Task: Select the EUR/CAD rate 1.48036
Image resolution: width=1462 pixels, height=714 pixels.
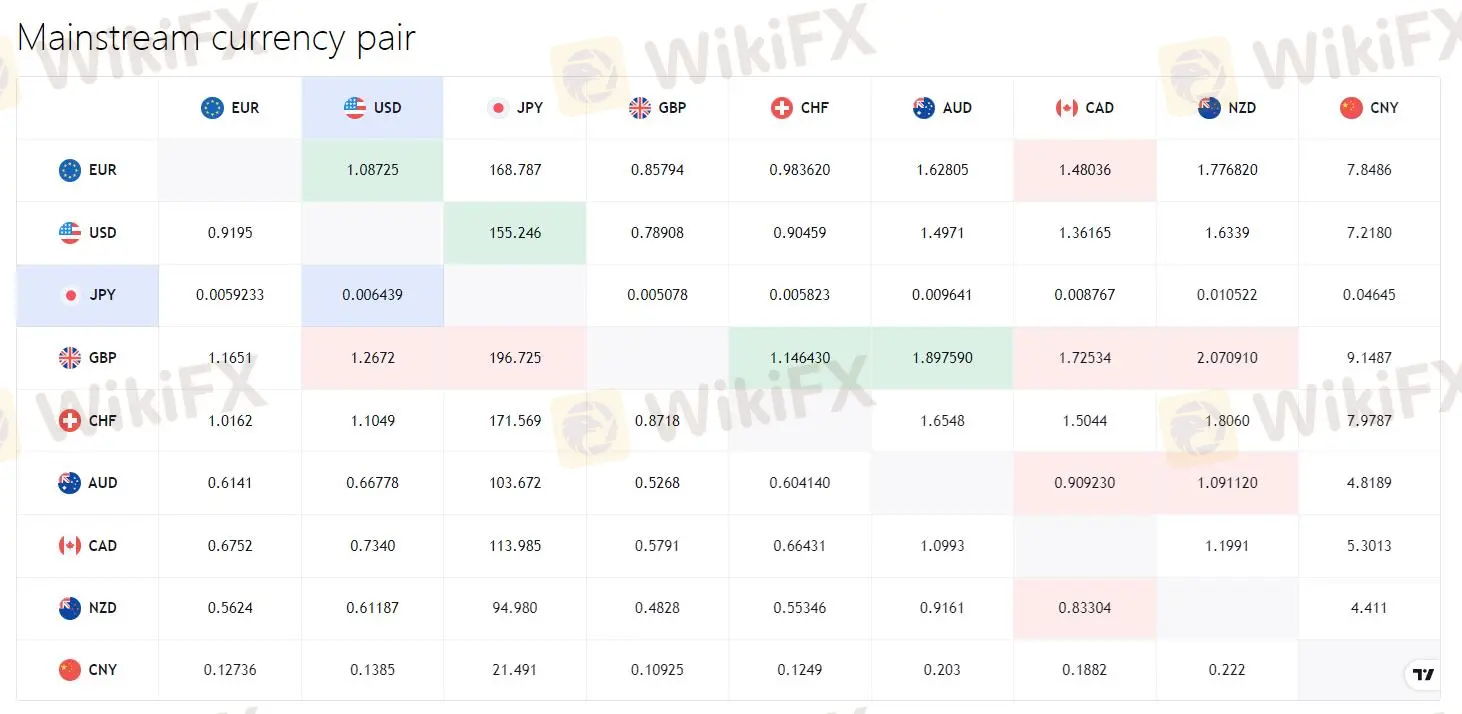Action: point(1085,170)
